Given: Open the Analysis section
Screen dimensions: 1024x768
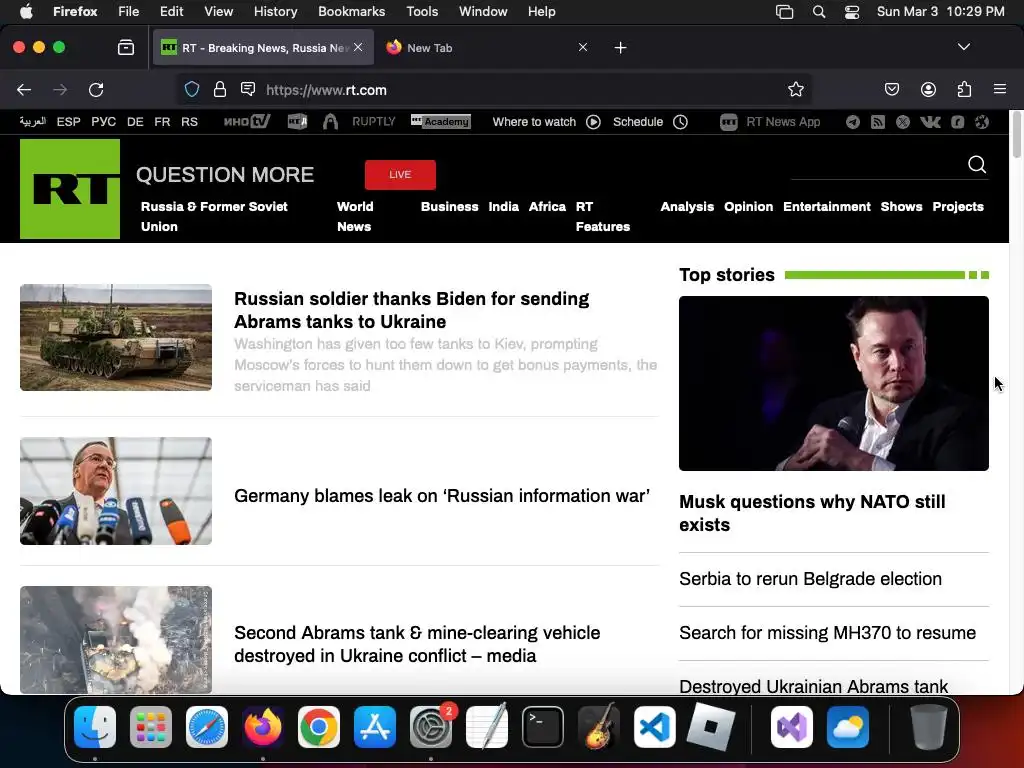Looking at the screenshot, I should point(687,206).
